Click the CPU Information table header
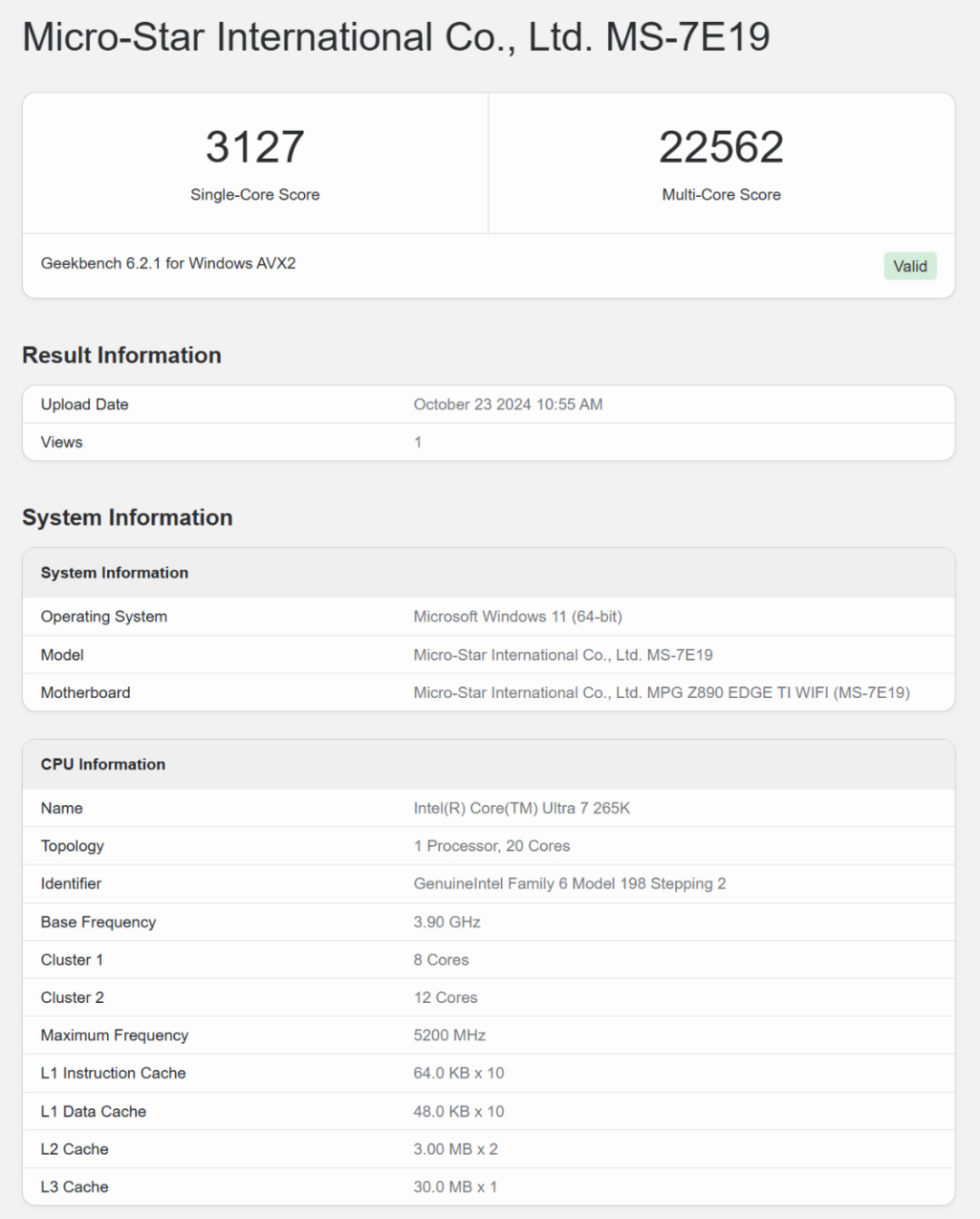 point(103,764)
